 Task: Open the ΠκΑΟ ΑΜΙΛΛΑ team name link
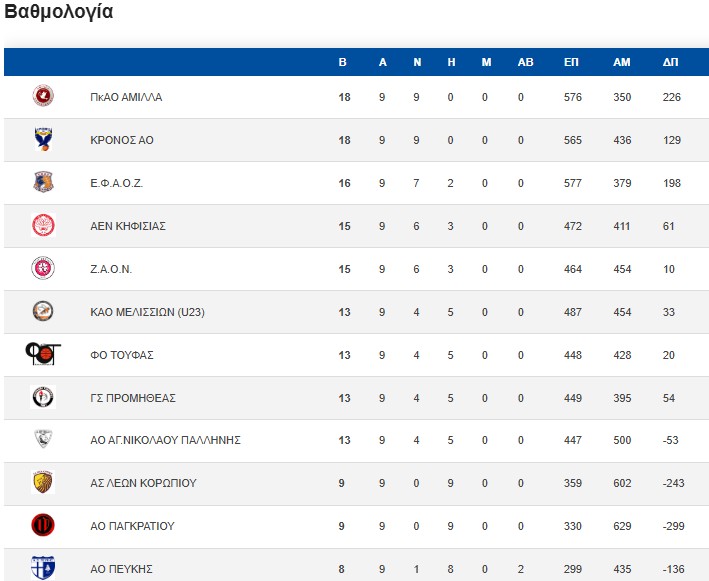[x=126, y=98]
